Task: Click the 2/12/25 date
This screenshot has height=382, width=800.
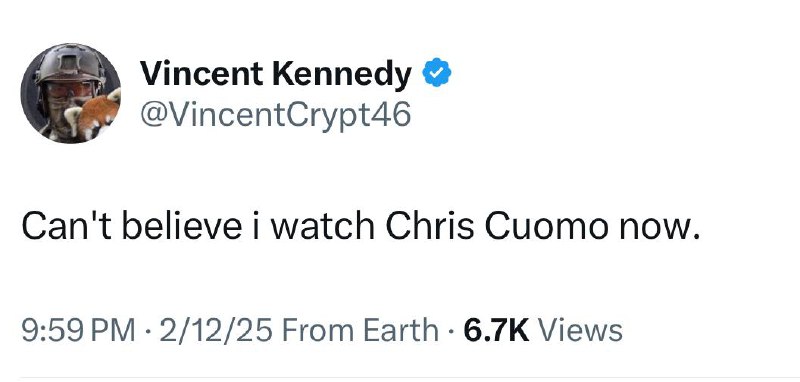Action: [217, 330]
